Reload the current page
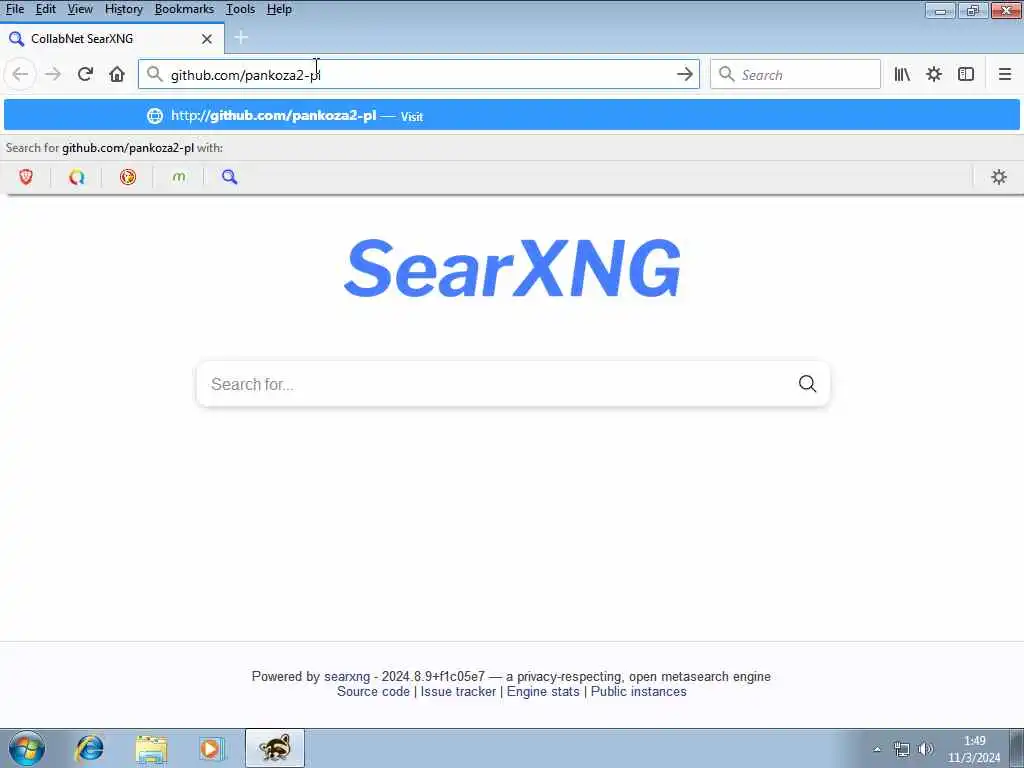 click(x=85, y=74)
